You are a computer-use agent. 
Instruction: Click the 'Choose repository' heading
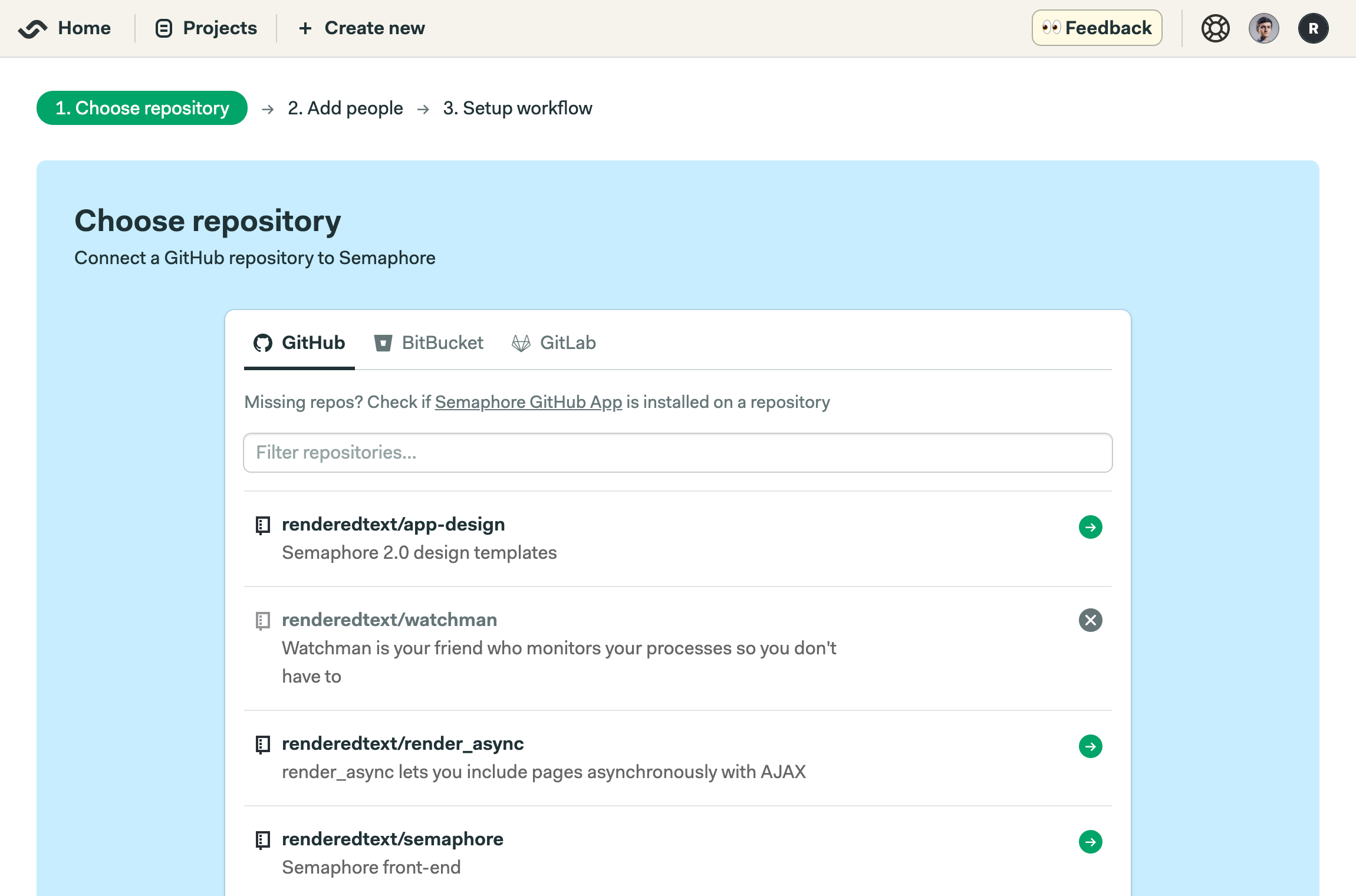[208, 221]
